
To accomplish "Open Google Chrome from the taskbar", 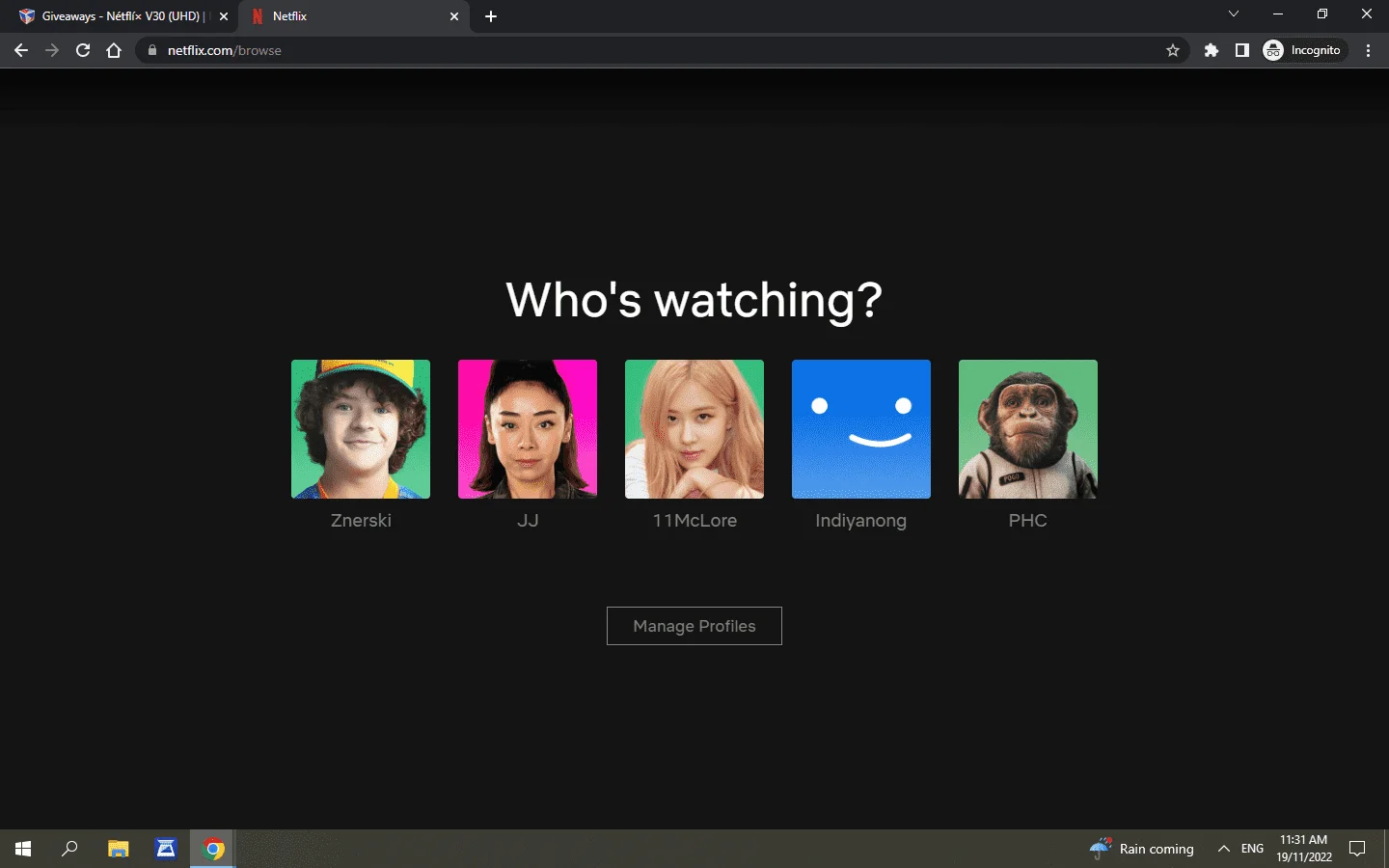I will [x=214, y=849].
